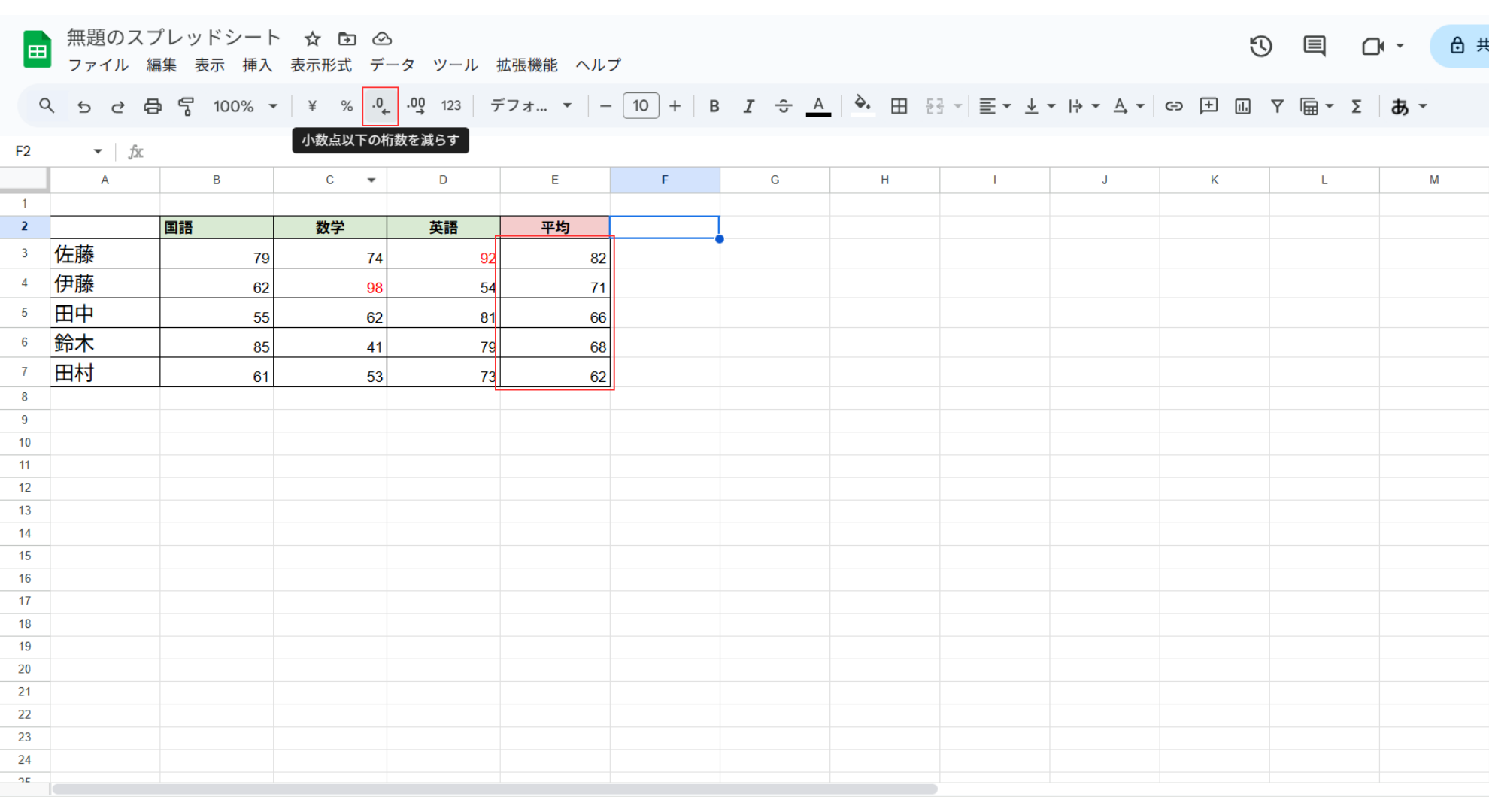Select red value 98 in 数学 column

[x=330, y=283]
